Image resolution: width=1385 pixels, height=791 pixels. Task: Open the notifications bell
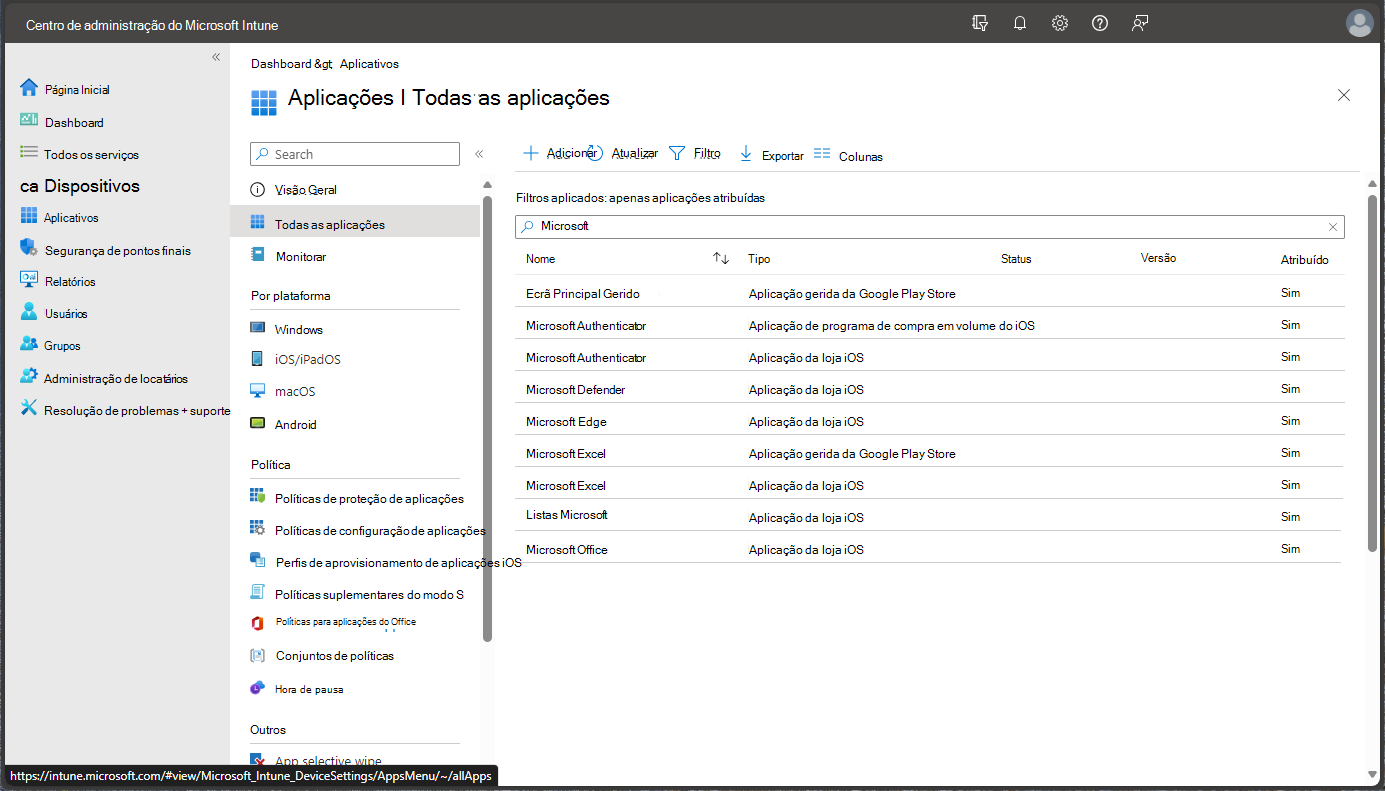(x=1020, y=23)
